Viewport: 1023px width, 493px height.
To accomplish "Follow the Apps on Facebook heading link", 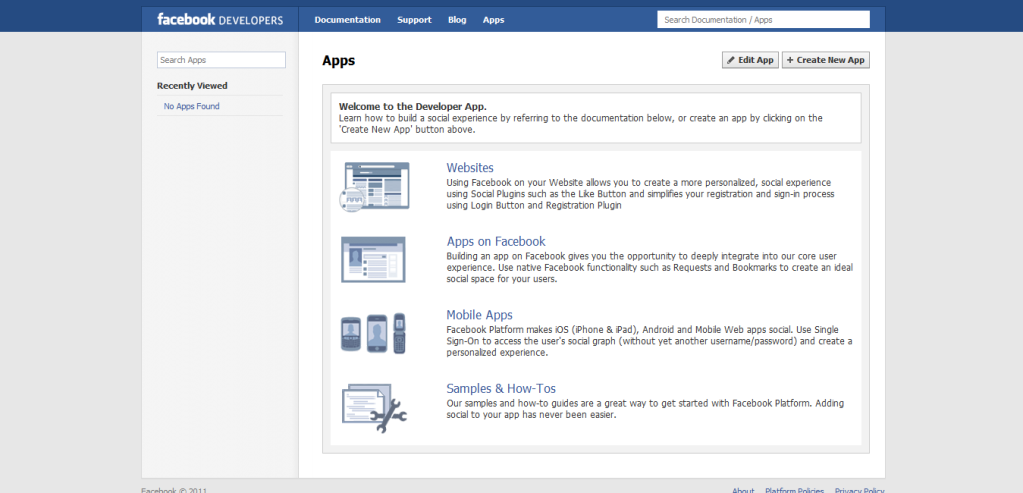I will pos(496,241).
